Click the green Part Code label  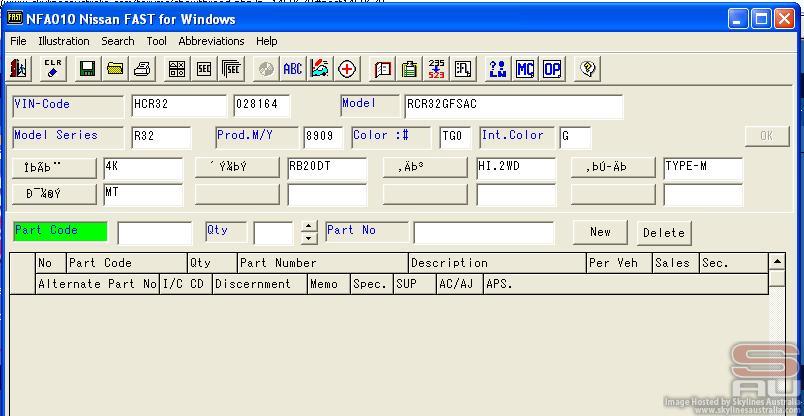click(60, 231)
